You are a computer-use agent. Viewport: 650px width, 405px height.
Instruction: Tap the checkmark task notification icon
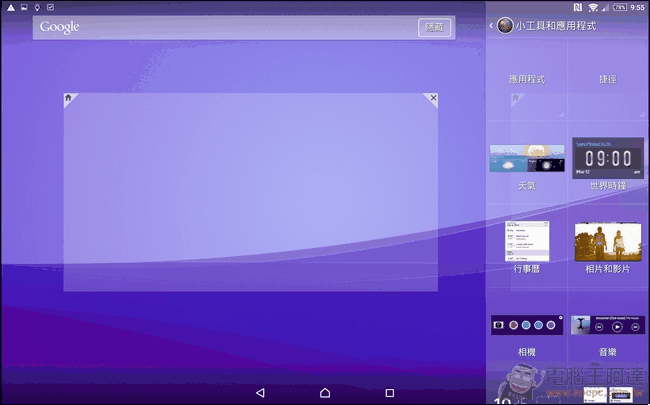click(51, 7)
